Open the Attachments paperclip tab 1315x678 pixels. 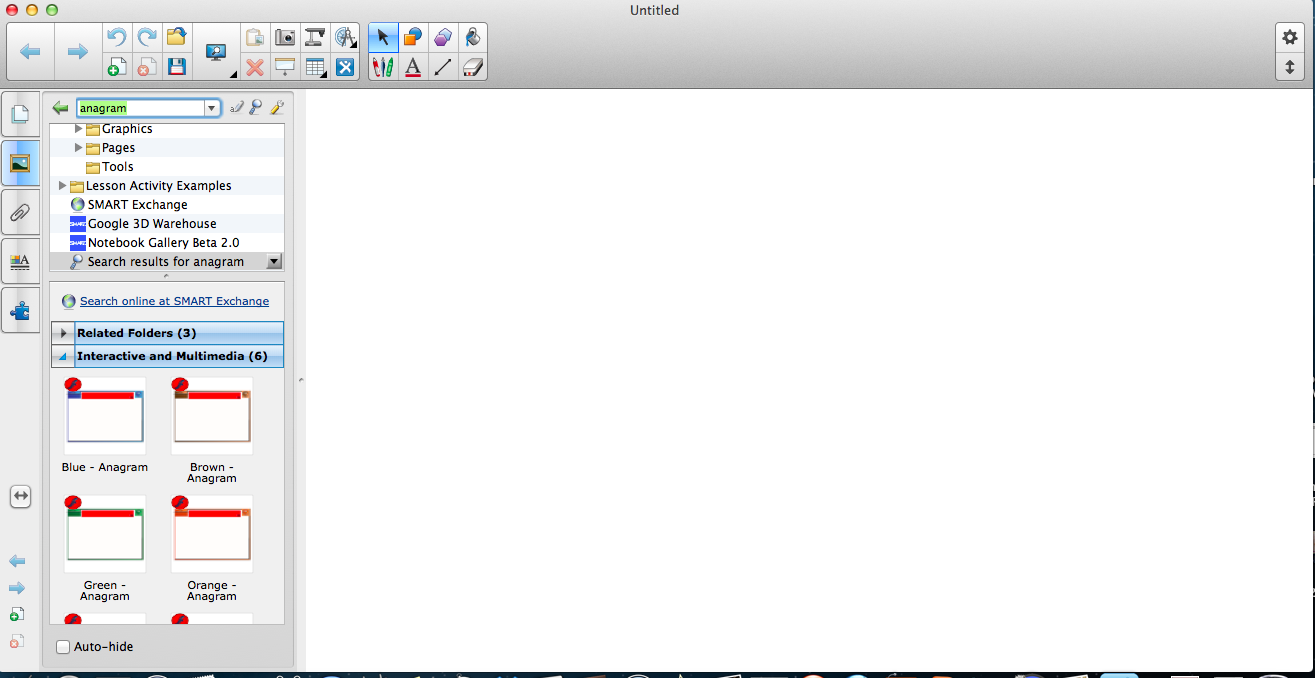tap(20, 212)
